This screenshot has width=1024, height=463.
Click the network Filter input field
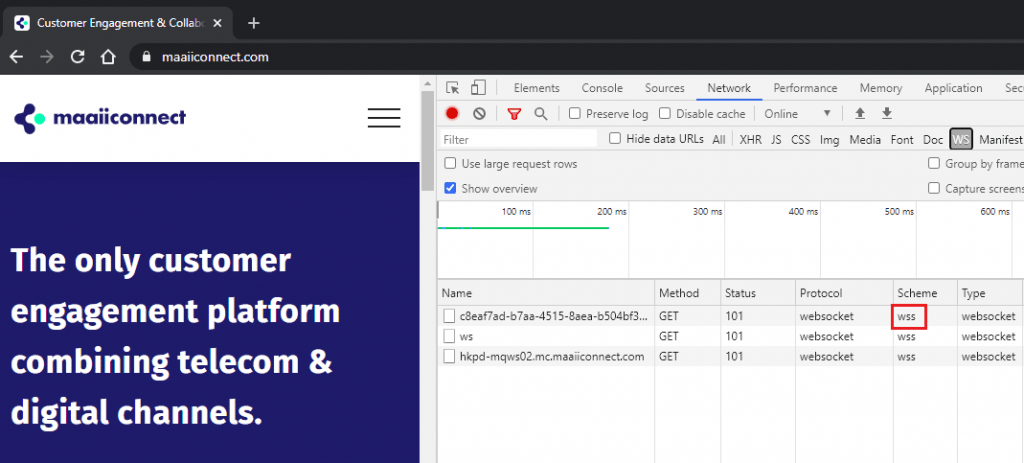(x=518, y=139)
